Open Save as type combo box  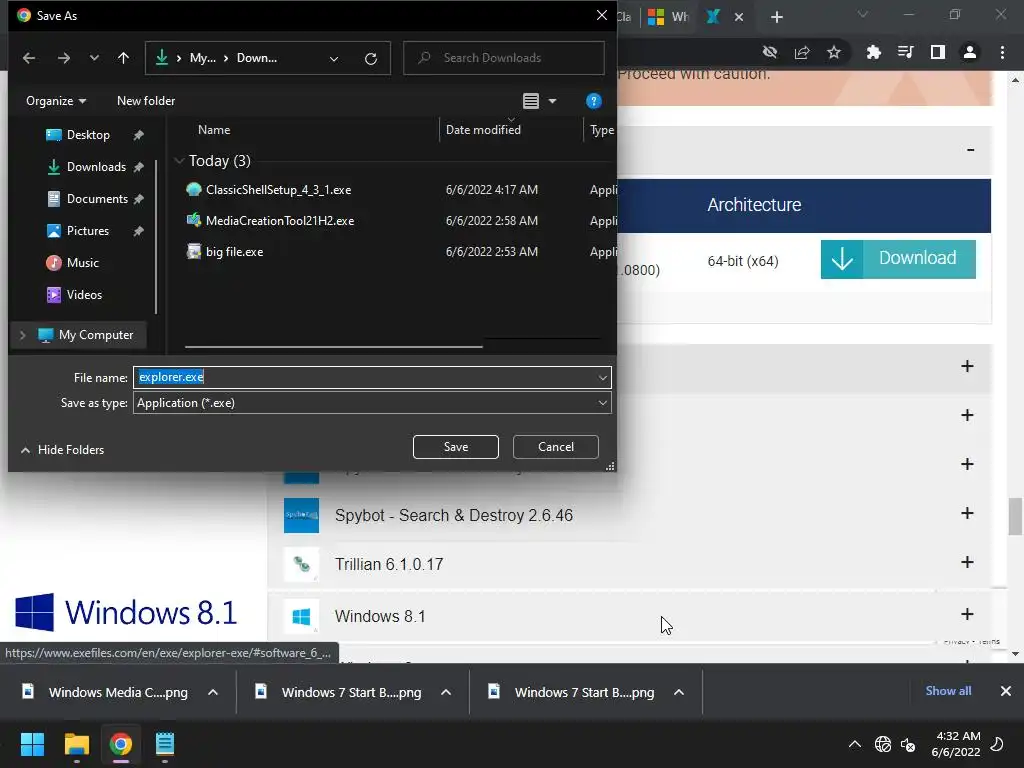coord(372,403)
